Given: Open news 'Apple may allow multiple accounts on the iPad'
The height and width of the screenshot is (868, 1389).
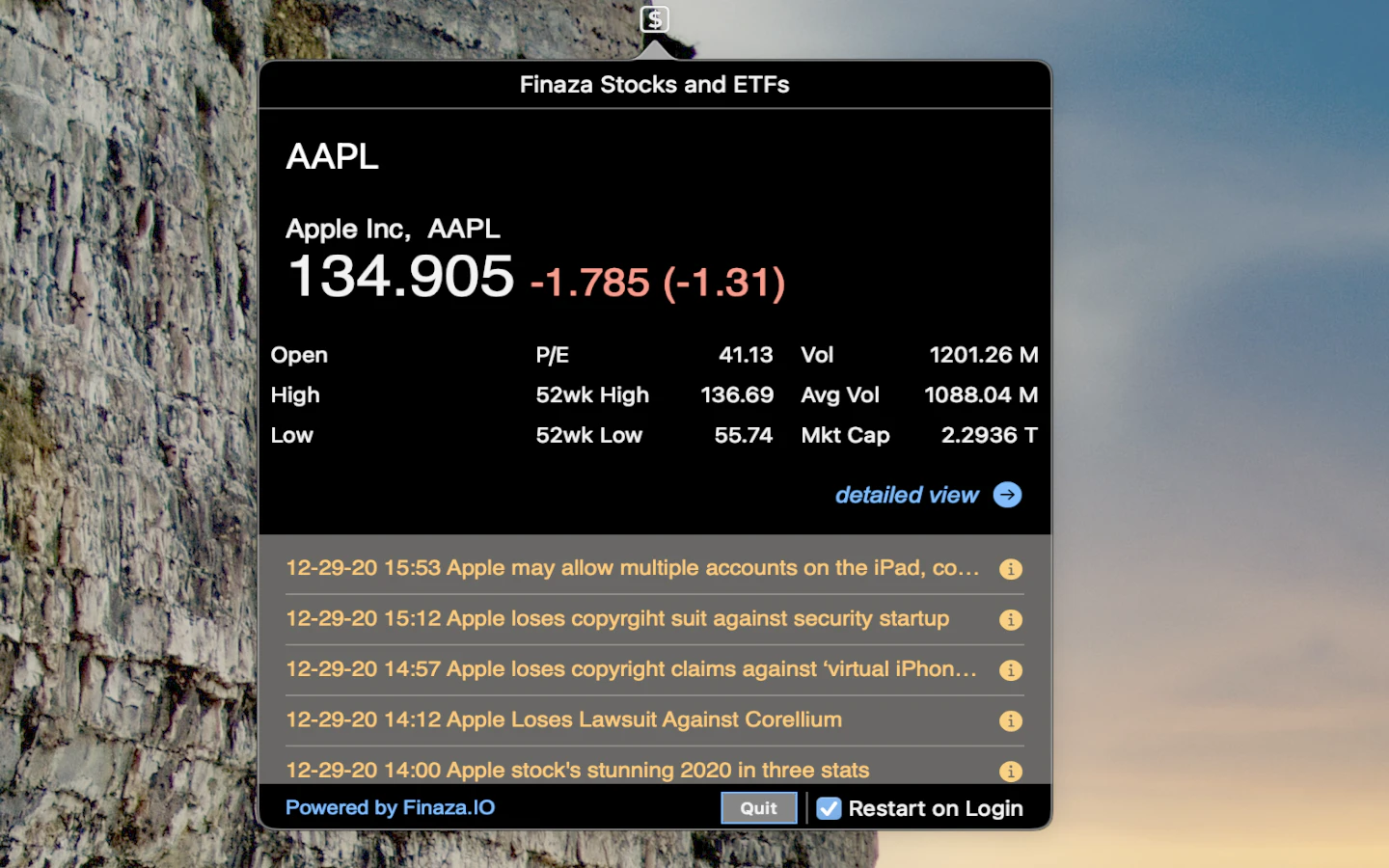Looking at the screenshot, I should click(633, 568).
